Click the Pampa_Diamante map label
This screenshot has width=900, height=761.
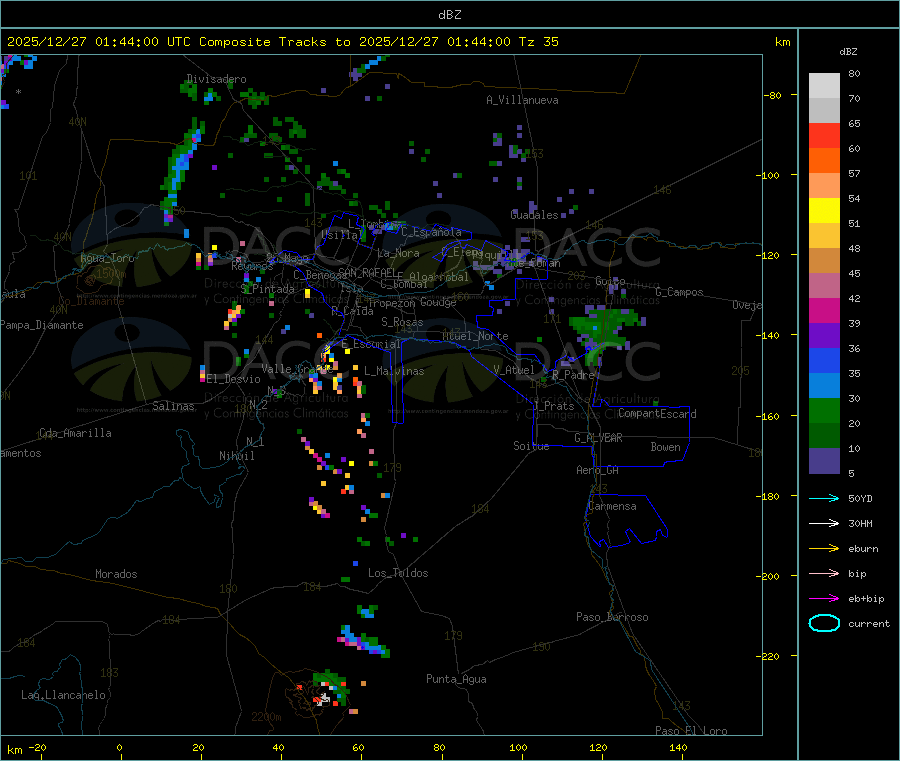click(42, 325)
